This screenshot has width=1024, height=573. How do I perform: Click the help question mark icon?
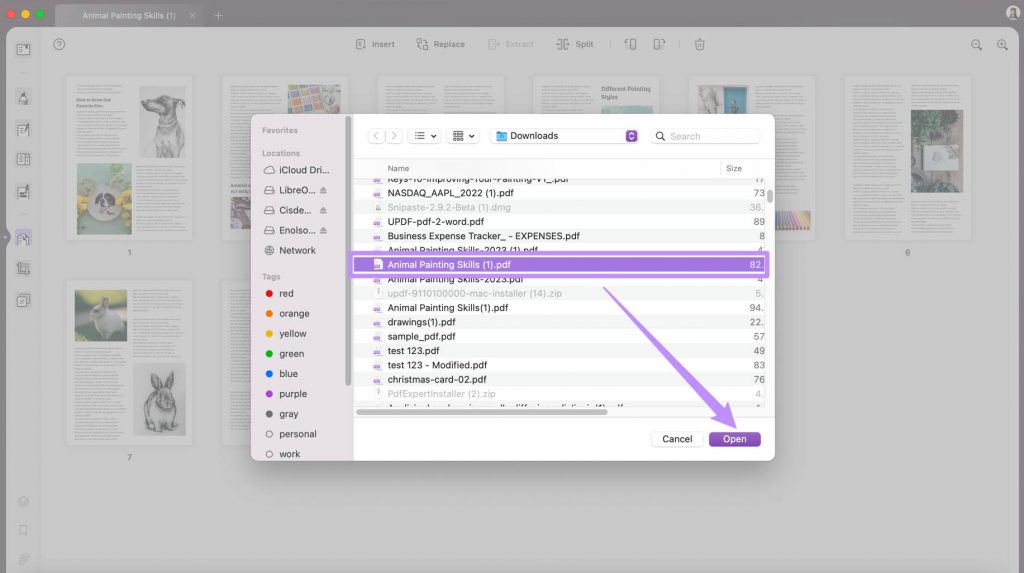click(59, 44)
